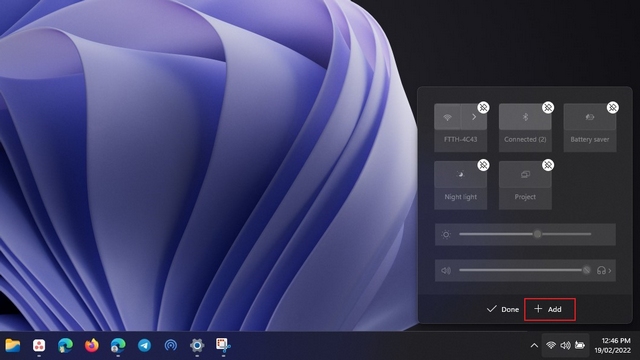640x360 pixels.
Task: Open the blue signal app on the taskbar
Action: pyautogui.click(x=171, y=345)
